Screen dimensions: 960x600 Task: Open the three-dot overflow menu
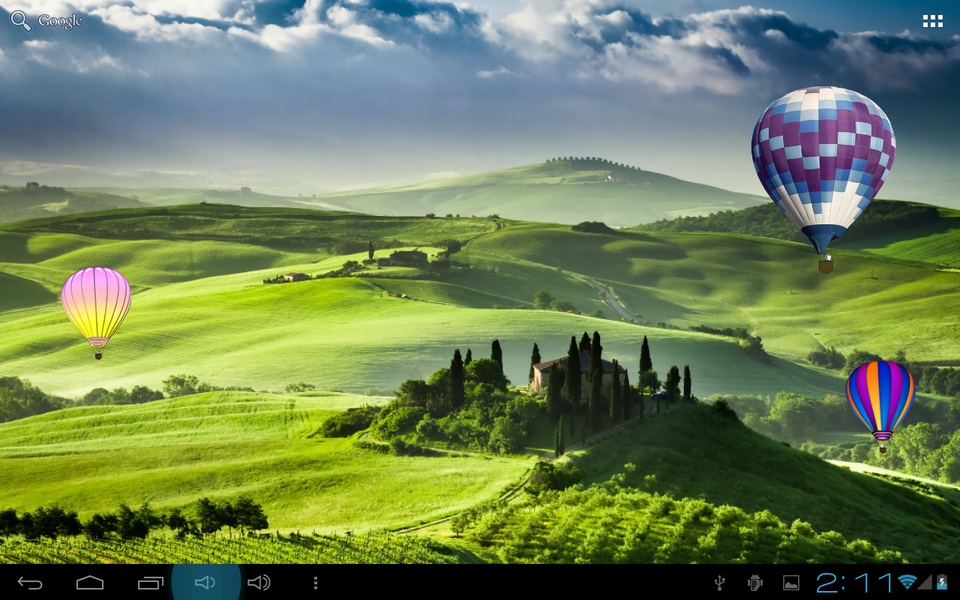pyautogui.click(x=315, y=583)
